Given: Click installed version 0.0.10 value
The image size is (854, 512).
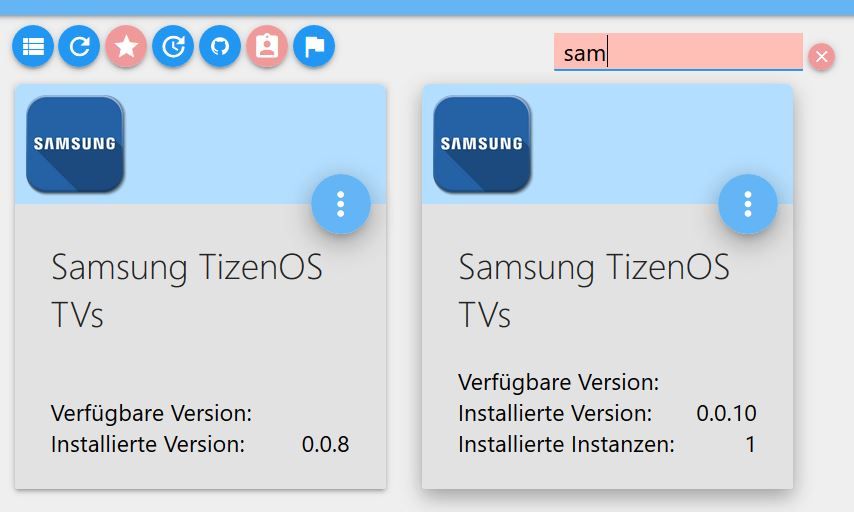Looking at the screenshot, I should [x=726, y=413].
